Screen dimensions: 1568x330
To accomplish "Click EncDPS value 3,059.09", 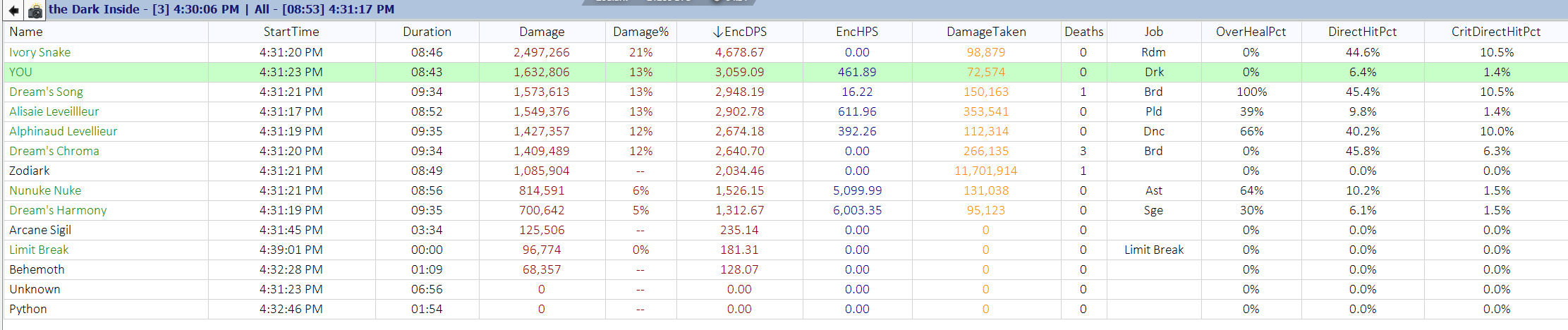I will coord(739,72).
